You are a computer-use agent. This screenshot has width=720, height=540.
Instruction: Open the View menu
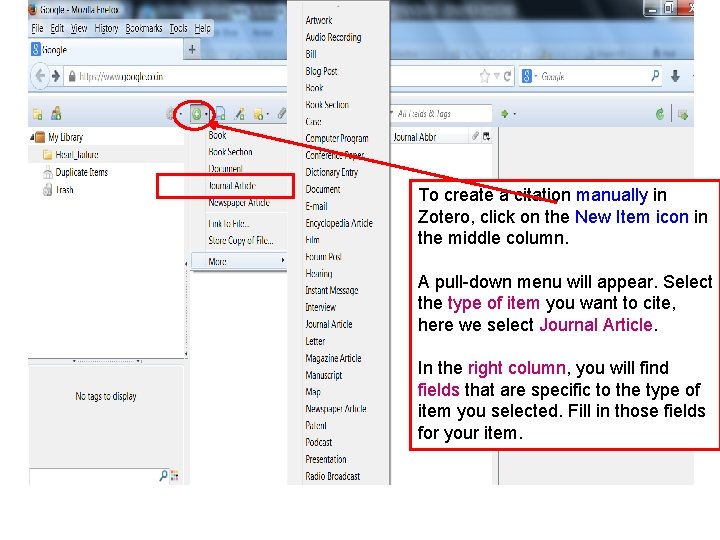(79, 28)
